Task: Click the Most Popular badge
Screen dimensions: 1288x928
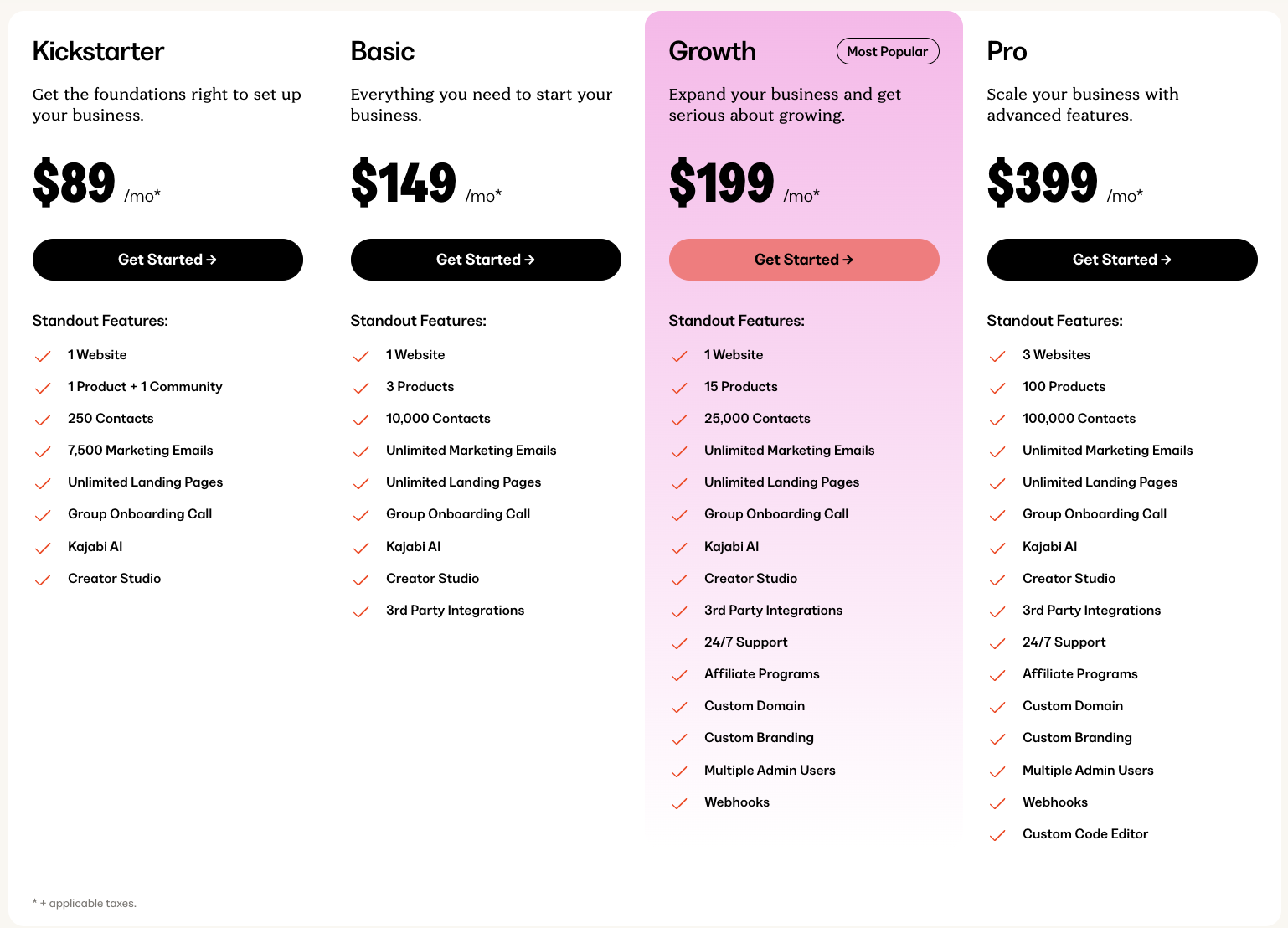Action: pyautogui.click(x=888, y=51)
